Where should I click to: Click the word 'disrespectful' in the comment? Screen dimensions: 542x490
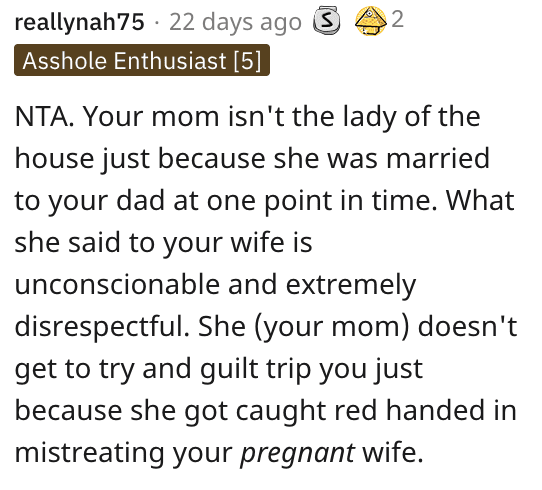(x=102, y=327)
